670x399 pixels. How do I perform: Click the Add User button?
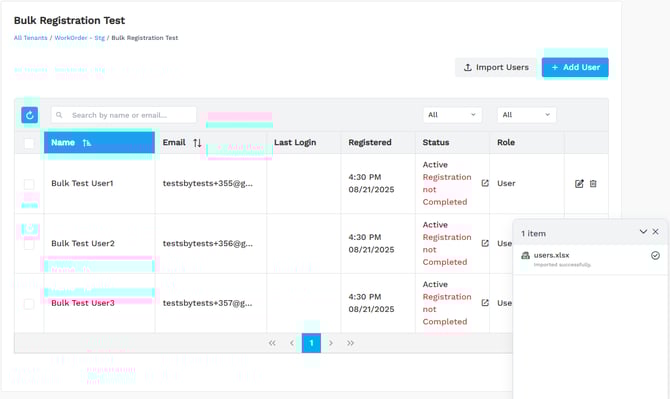(575, 67)
